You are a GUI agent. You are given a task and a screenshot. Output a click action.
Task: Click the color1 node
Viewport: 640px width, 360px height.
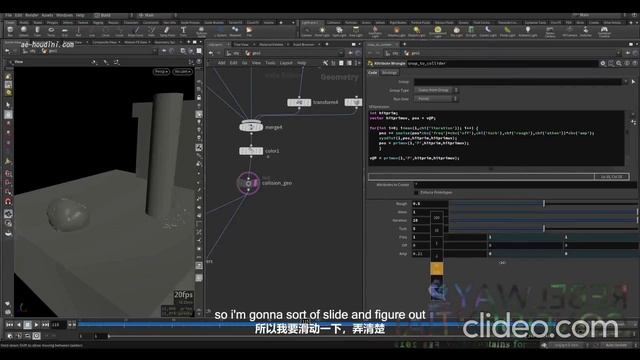[x=251, y=151]
